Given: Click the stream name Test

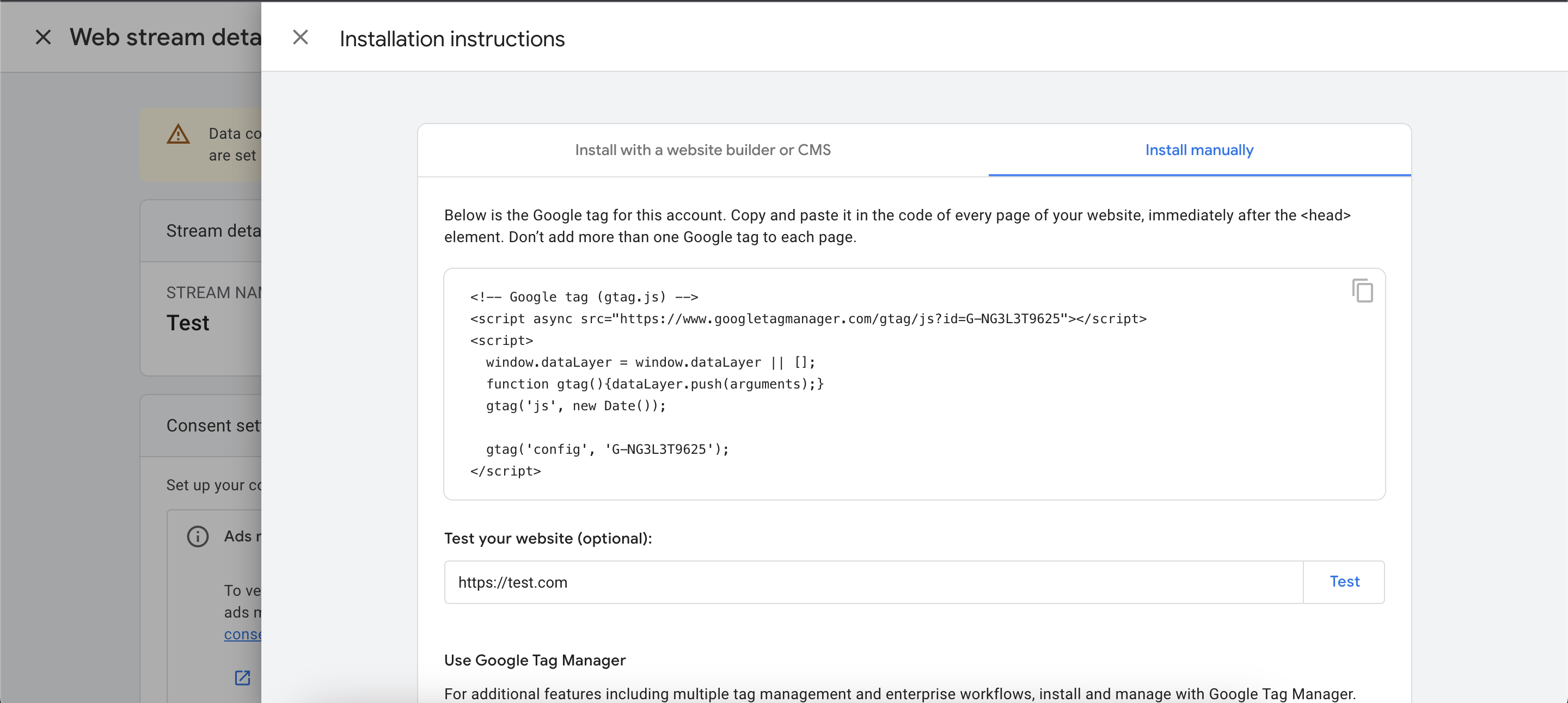Looking at the screenshot, I should (187, 323).
